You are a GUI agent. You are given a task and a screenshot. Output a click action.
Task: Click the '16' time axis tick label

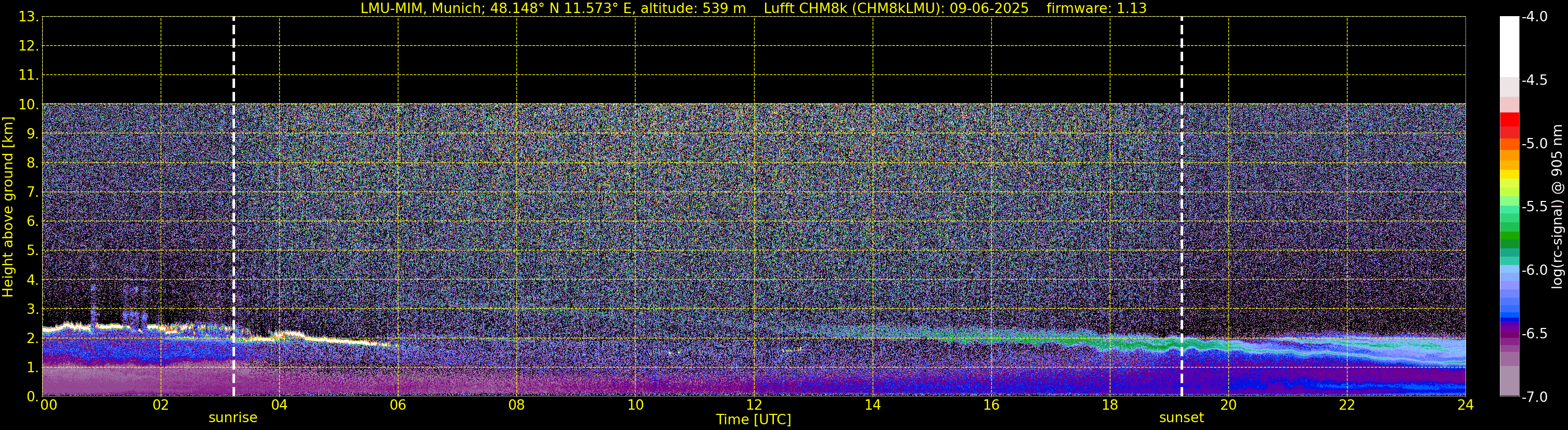coord(992,405)
